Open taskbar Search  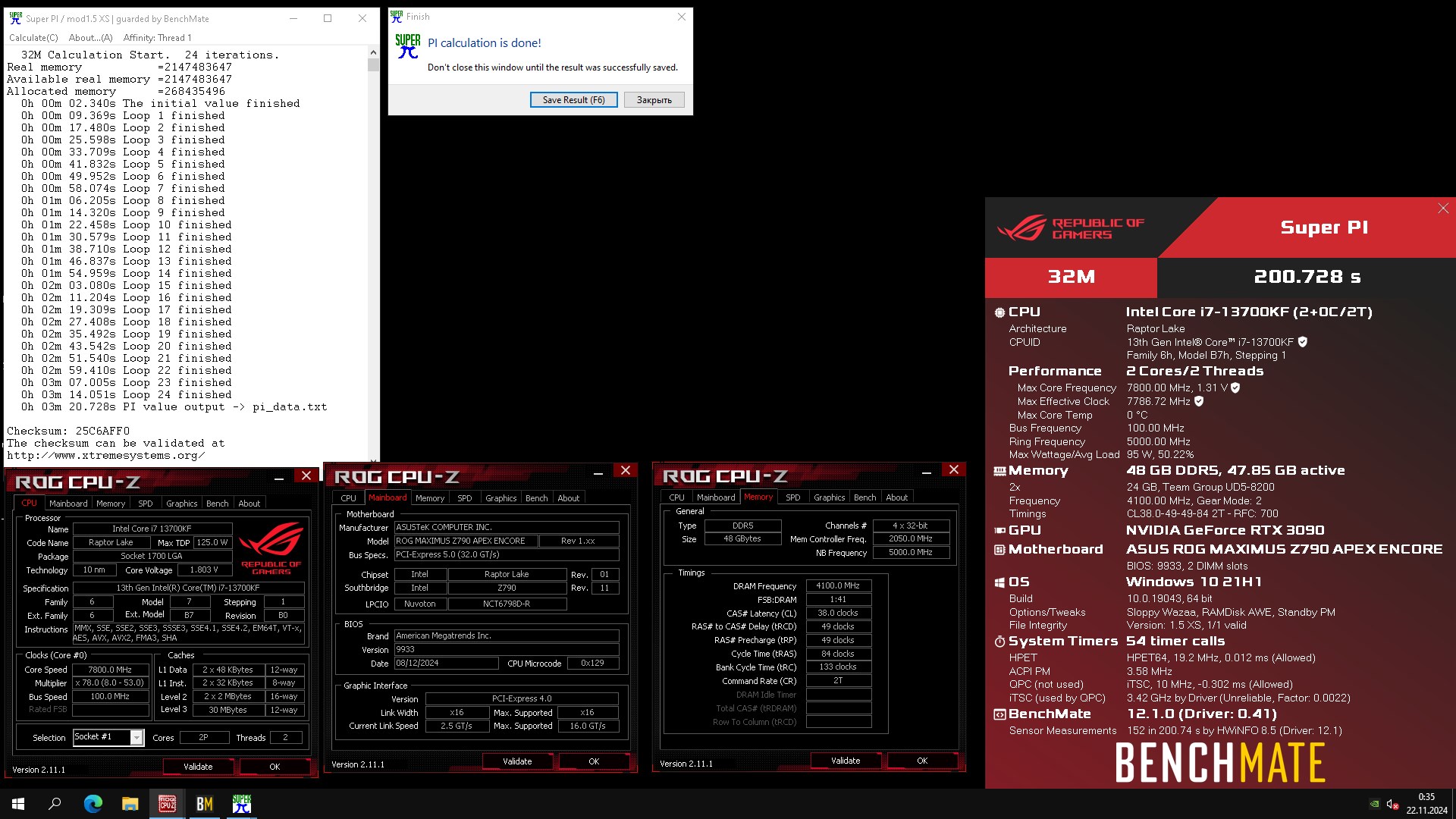[55, 804]
